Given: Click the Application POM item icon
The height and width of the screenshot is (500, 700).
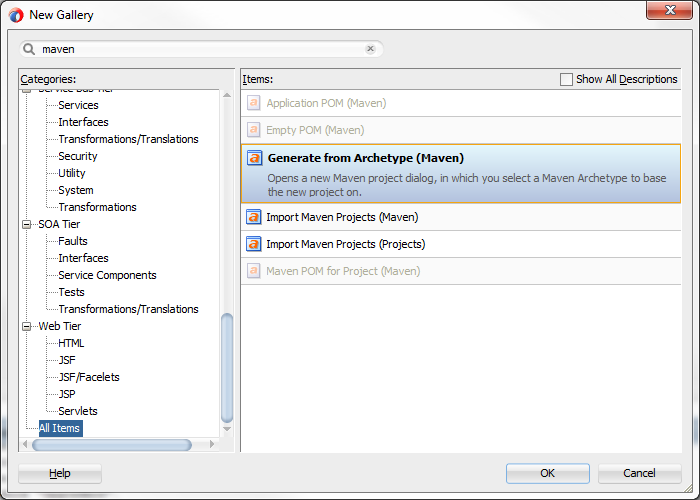Looking at the screenshot, I should 254,103.
